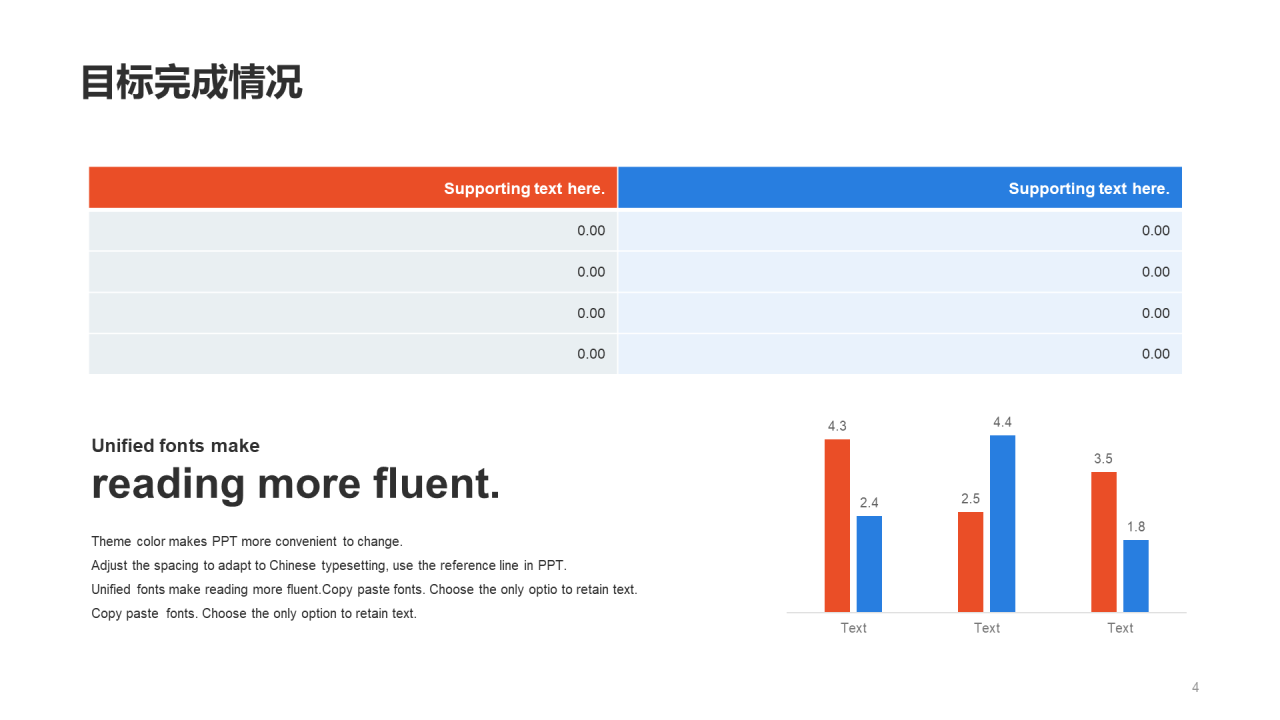Select the blue bar labeled 4.4
Screen dimensions: 1280x720
1002,524
